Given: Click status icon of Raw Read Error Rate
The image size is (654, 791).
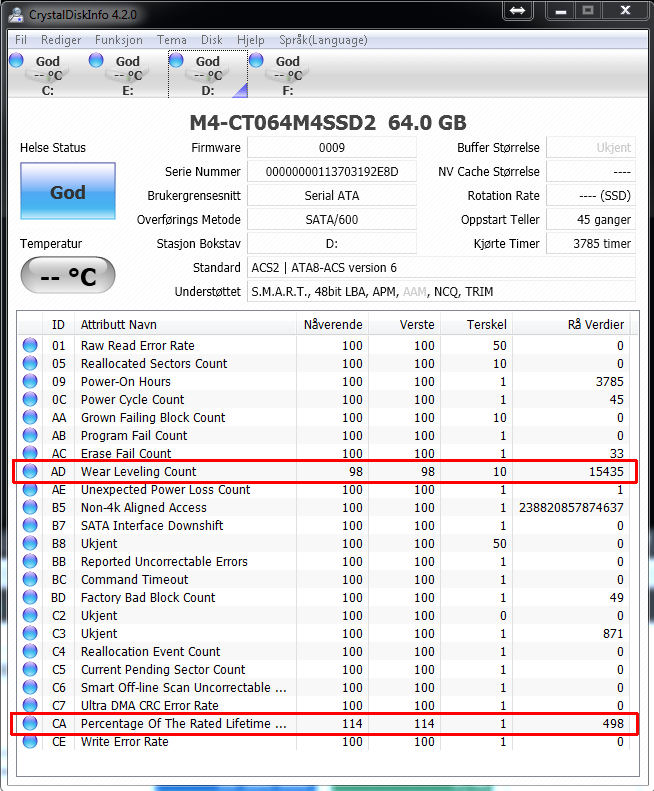Looking at the screenshot, I should pyautogui.click(x=30, y=345).
